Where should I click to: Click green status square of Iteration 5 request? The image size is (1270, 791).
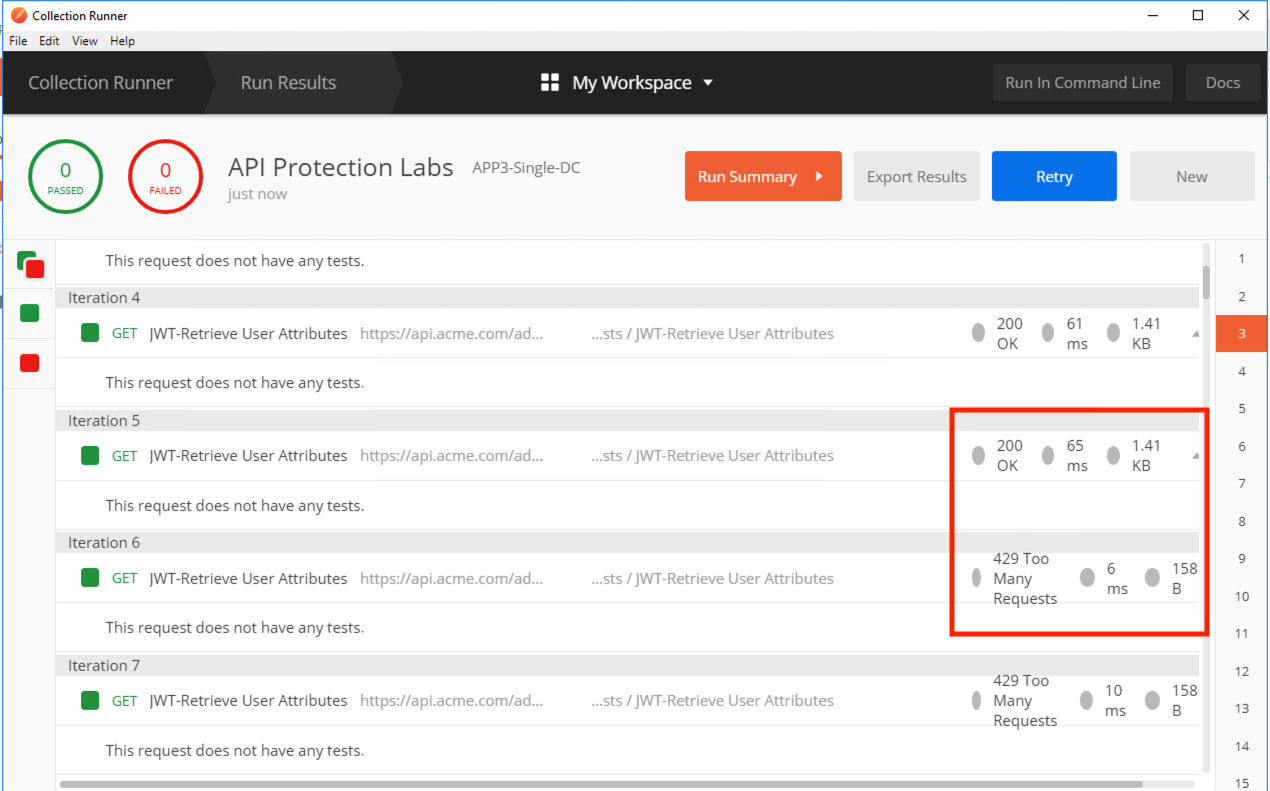click(x=90, y=456)
